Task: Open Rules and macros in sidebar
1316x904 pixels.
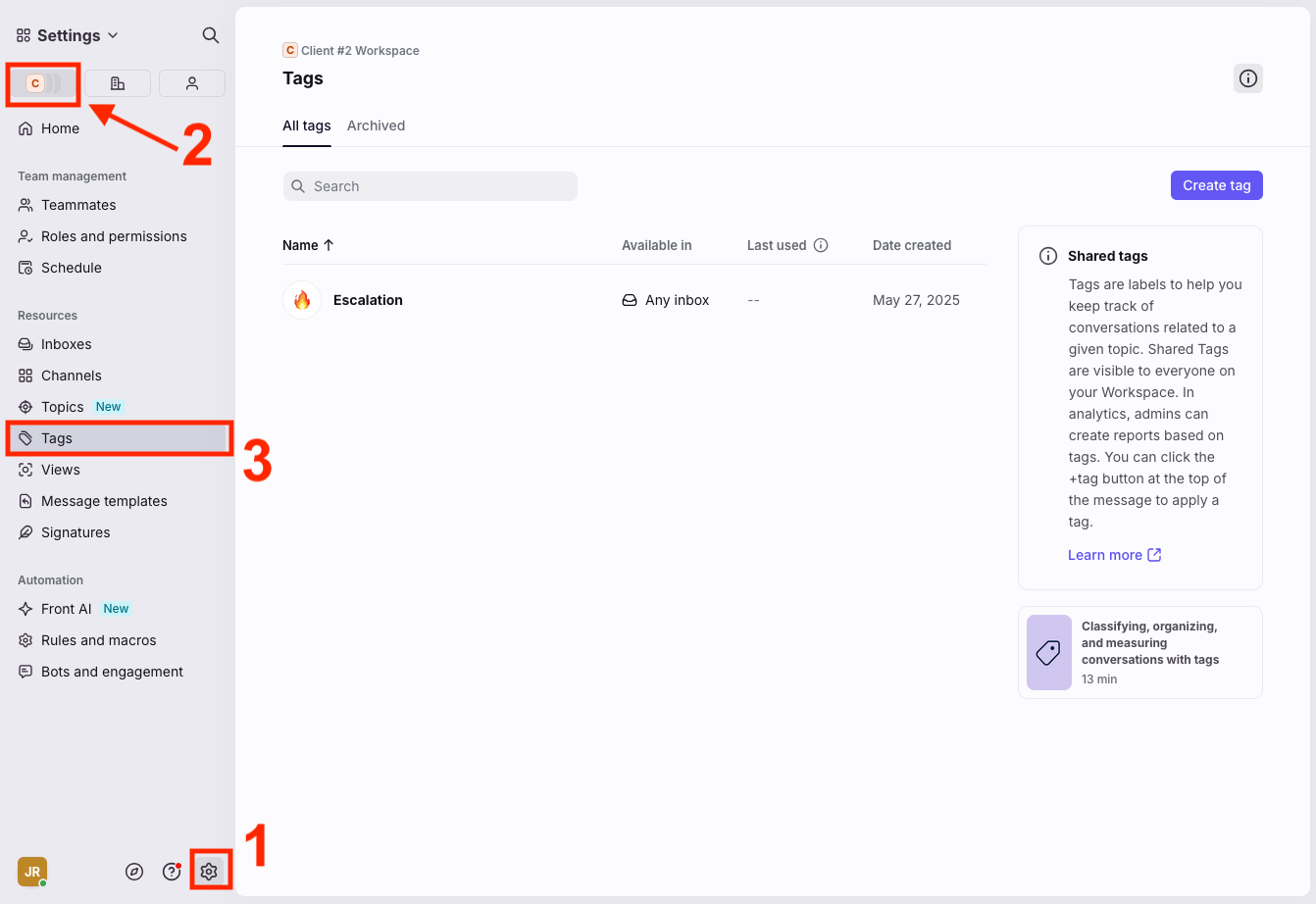Action: [x=98, y=640]
